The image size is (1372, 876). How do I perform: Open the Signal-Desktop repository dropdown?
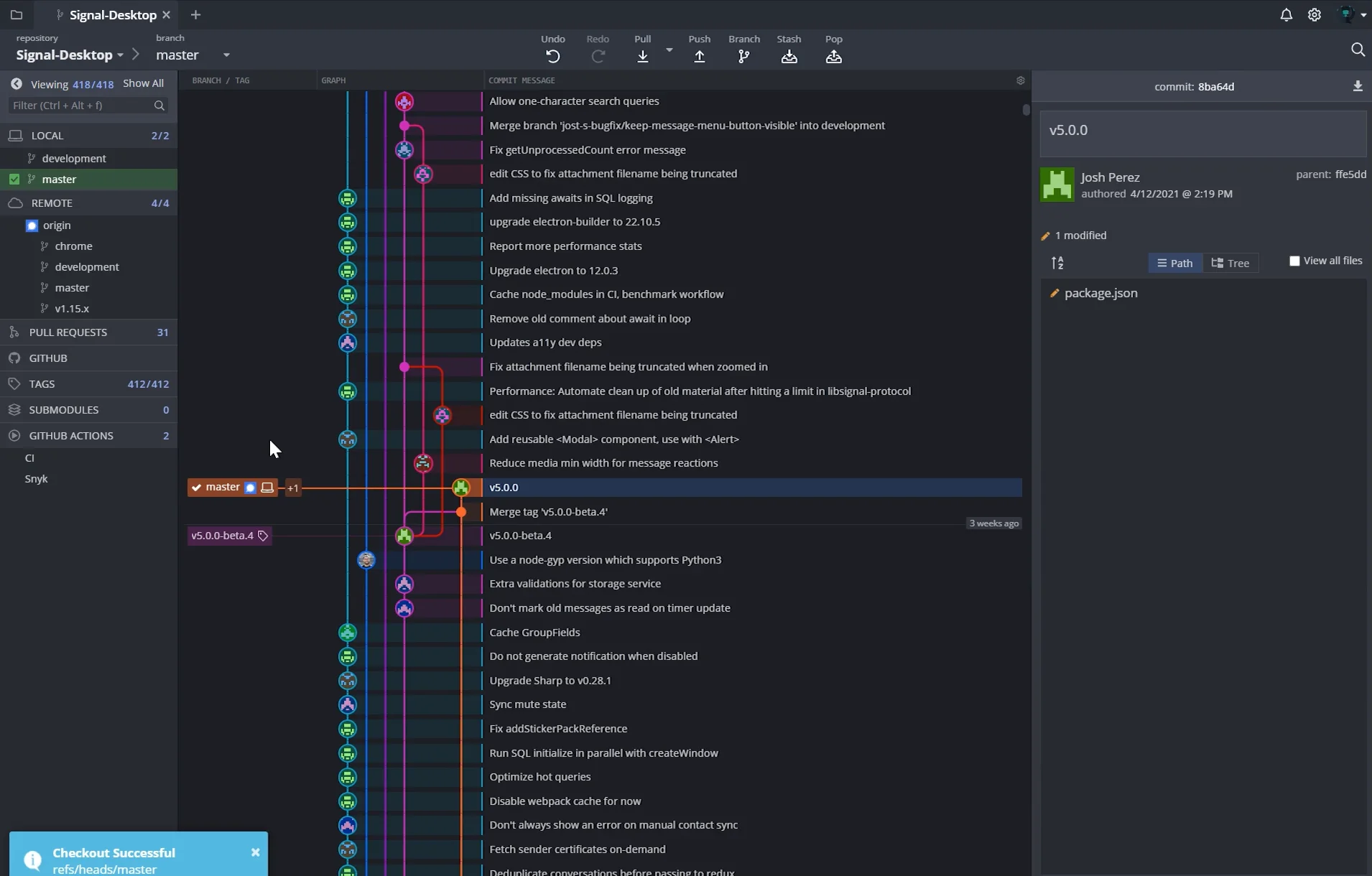coord(120,55)
